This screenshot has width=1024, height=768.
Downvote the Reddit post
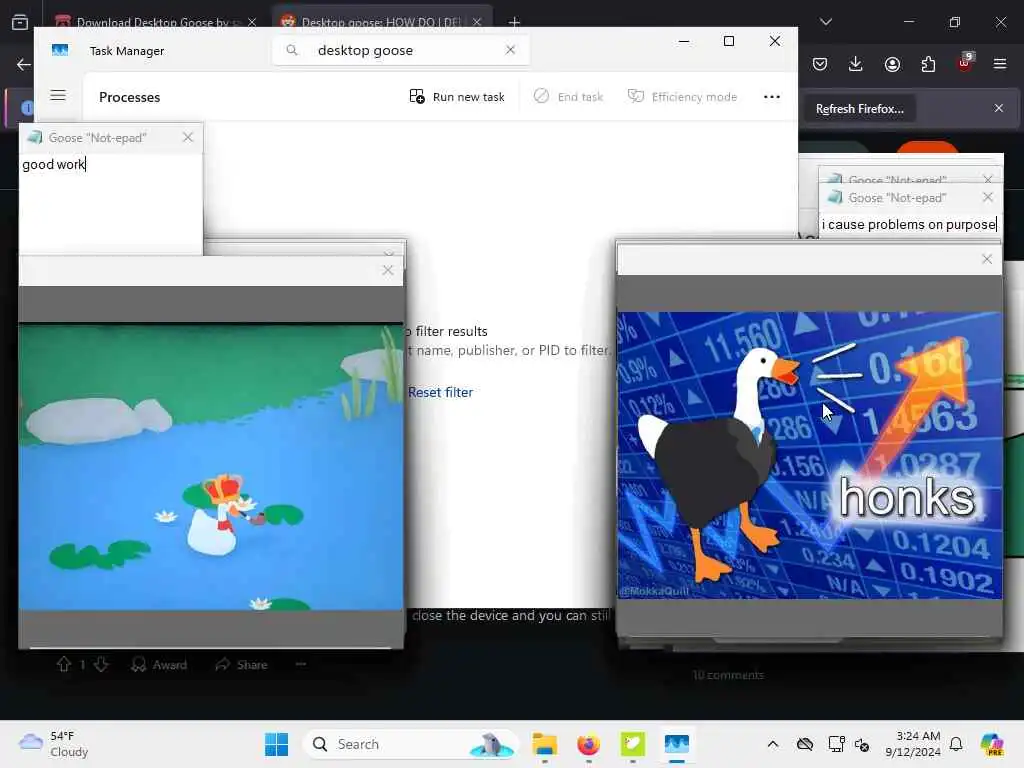click(101, 664)
